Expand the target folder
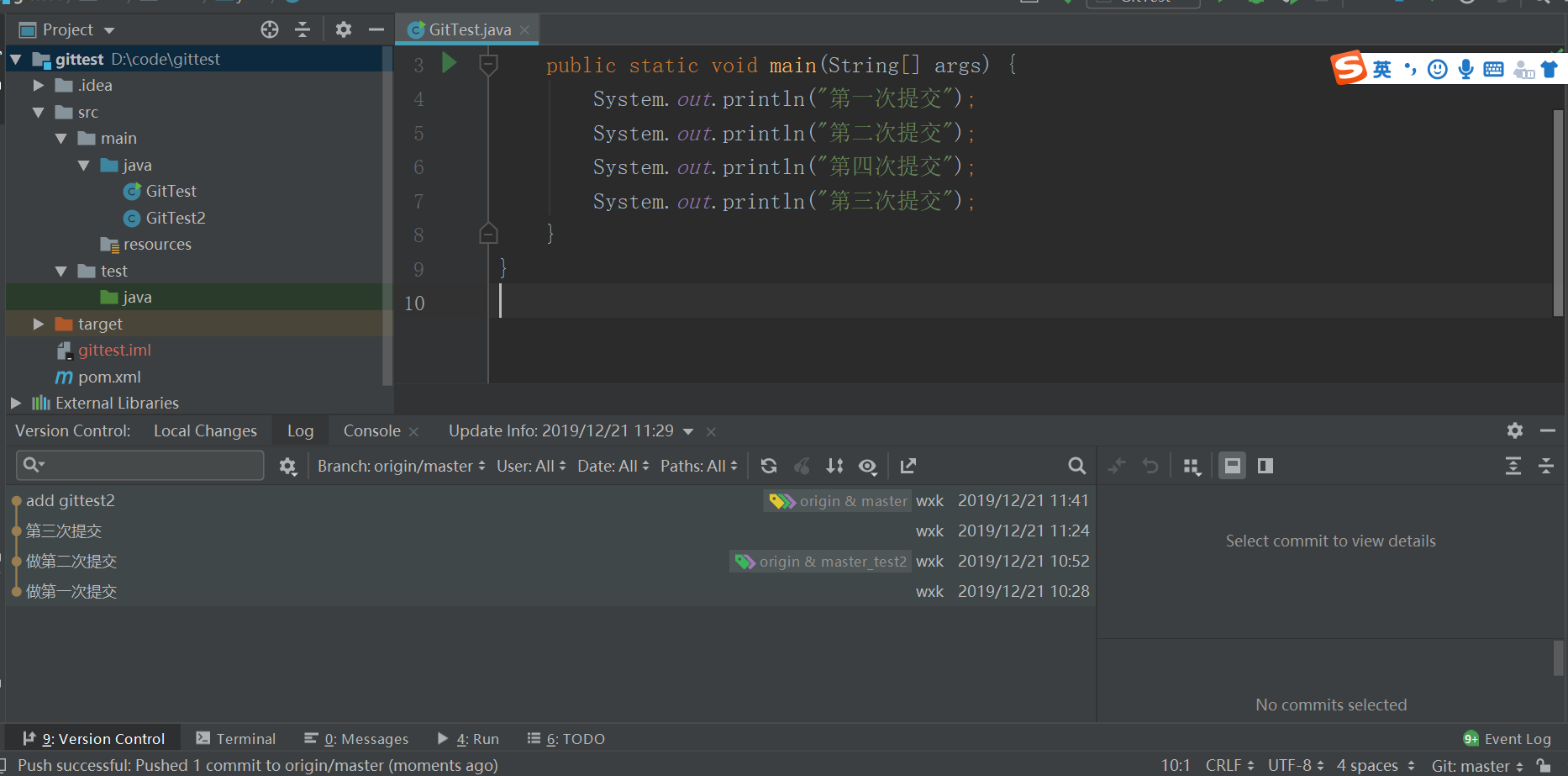 pyautogui.click(x=38, y=324)
